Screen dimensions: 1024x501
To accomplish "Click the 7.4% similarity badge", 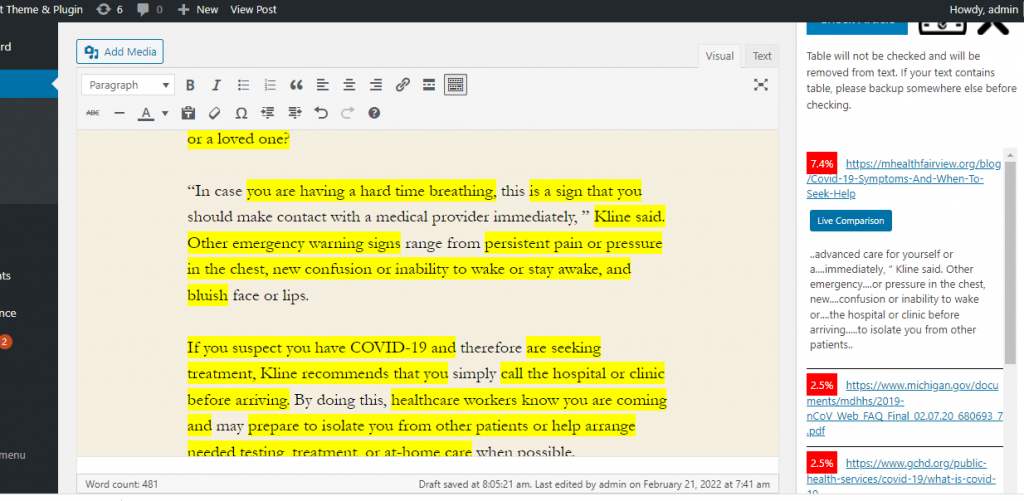I will 822,163.
